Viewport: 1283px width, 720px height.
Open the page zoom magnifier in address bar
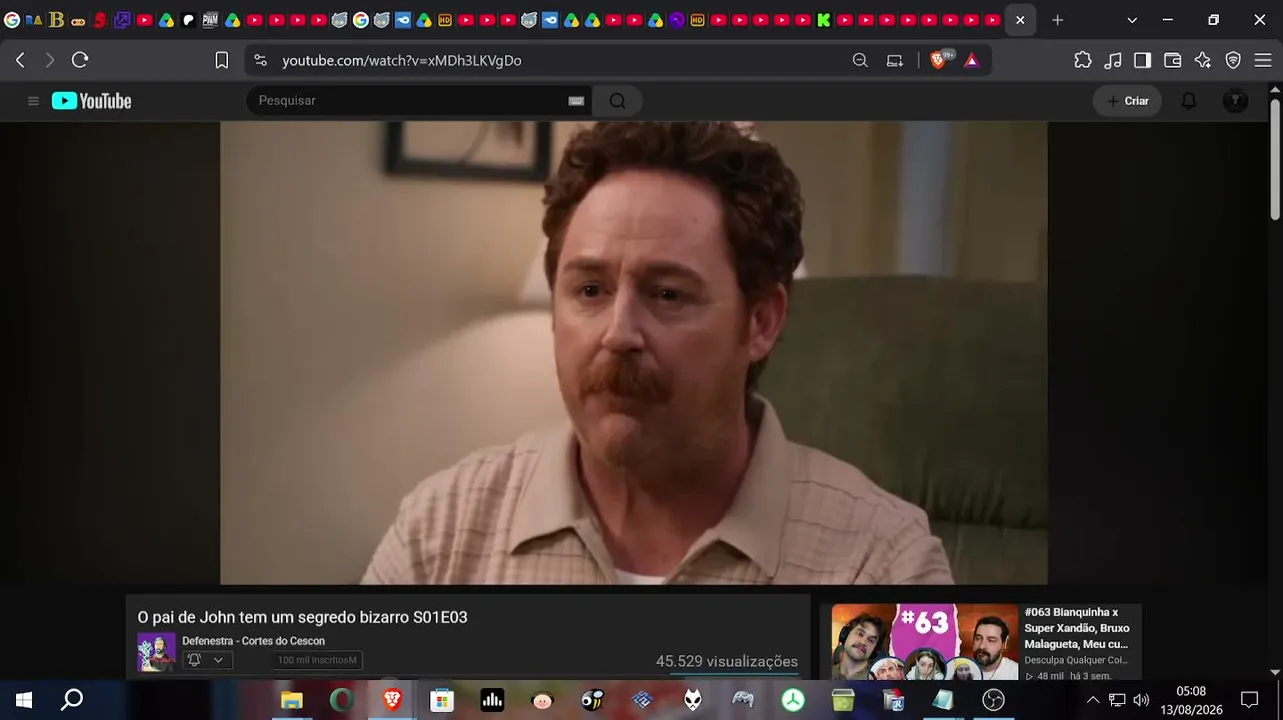tap(860, 60)
